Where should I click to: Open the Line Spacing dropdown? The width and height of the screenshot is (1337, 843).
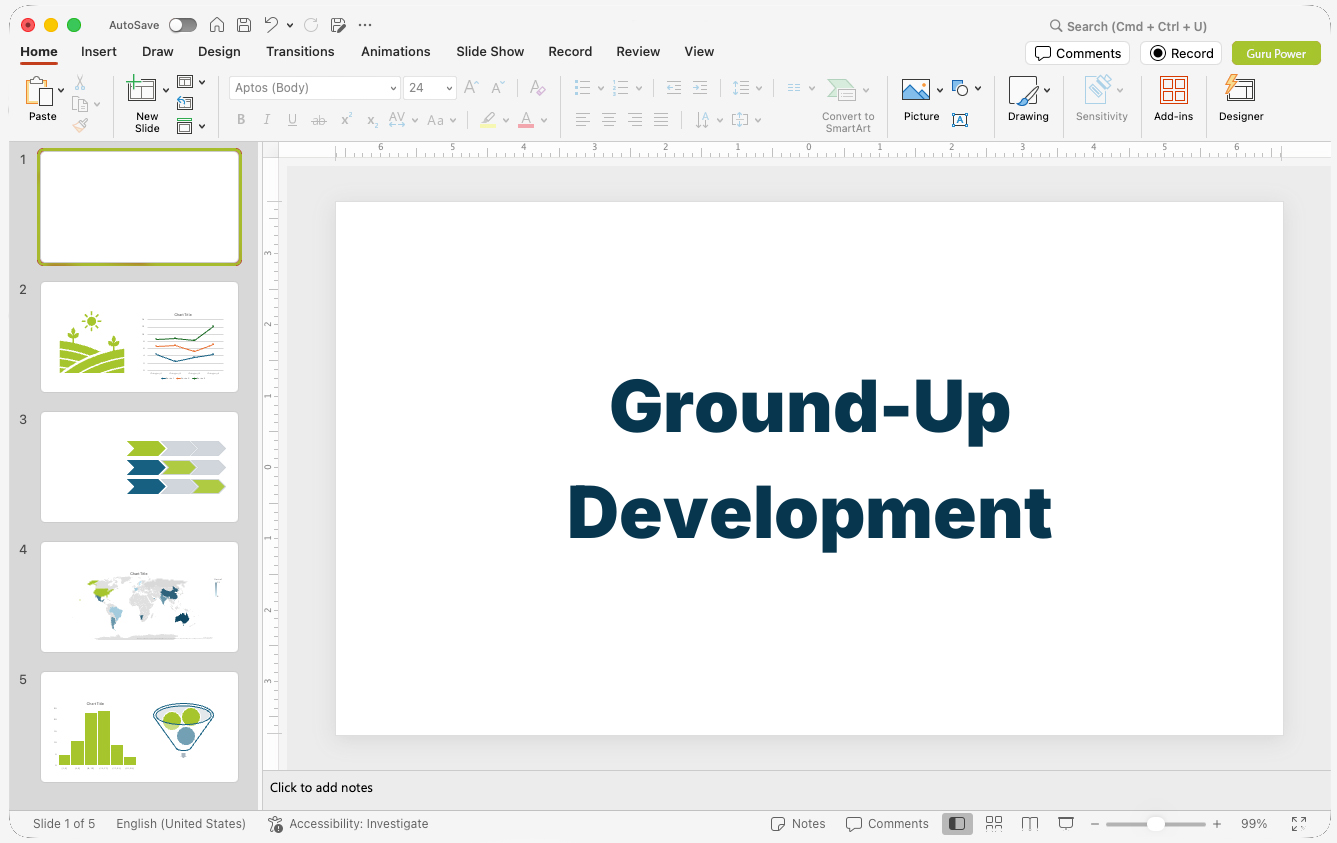[747, 88]
